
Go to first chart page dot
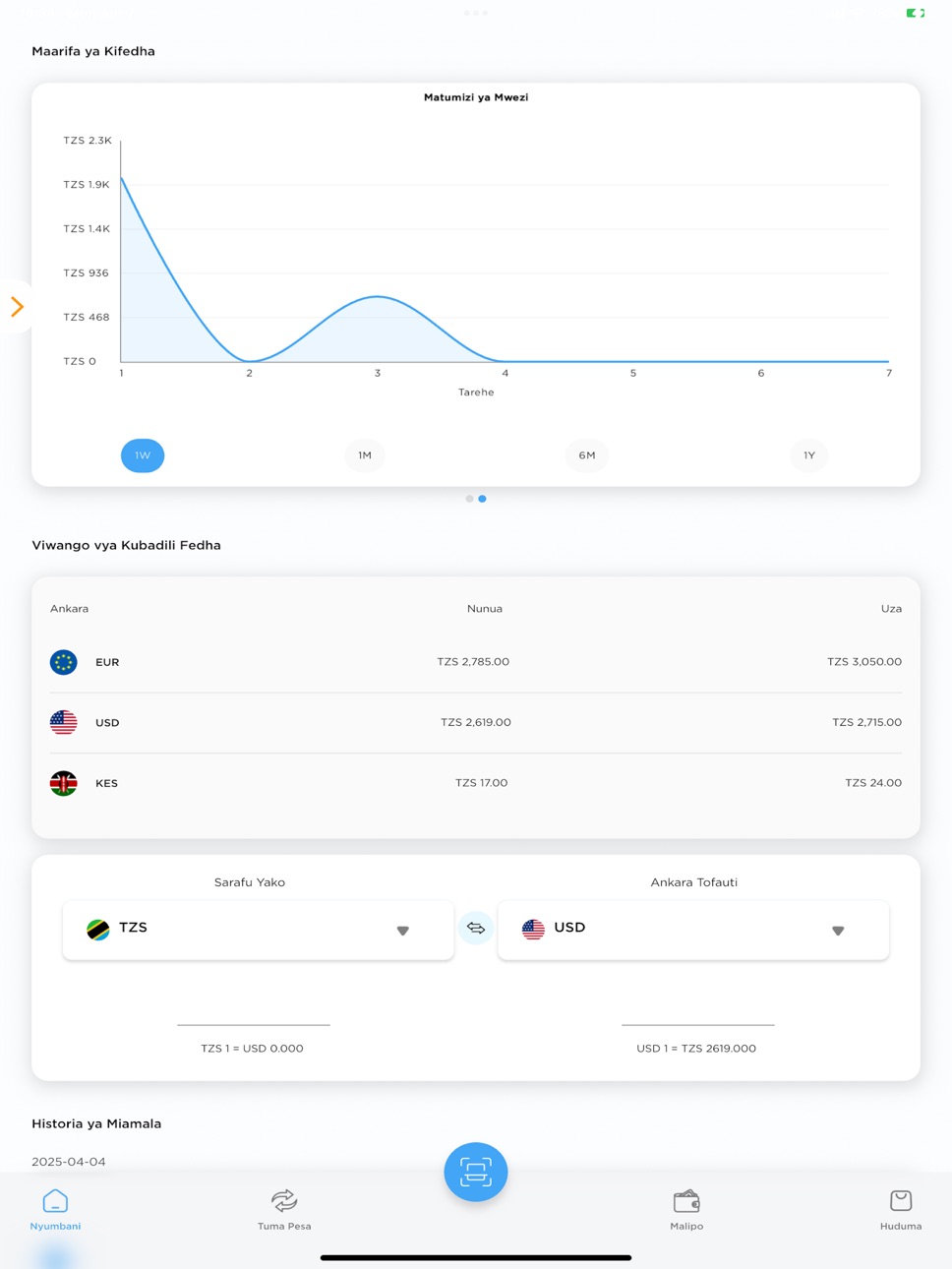point(469,499)
